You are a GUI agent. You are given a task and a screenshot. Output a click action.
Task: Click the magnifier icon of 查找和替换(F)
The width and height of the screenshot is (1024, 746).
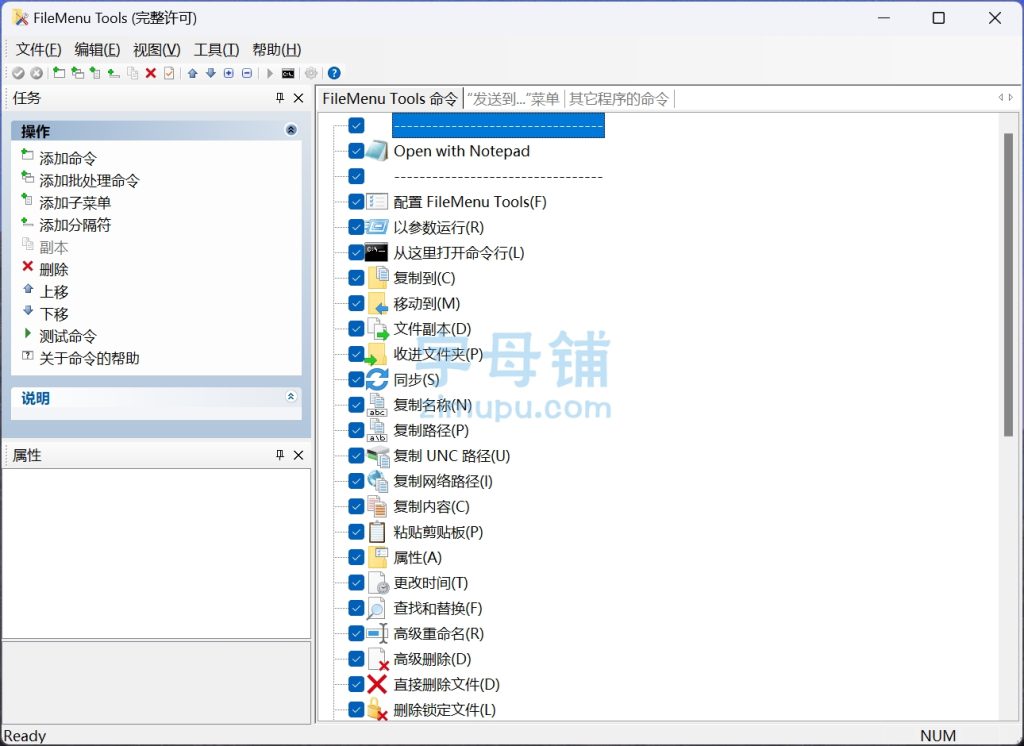[x=377, y=608]
